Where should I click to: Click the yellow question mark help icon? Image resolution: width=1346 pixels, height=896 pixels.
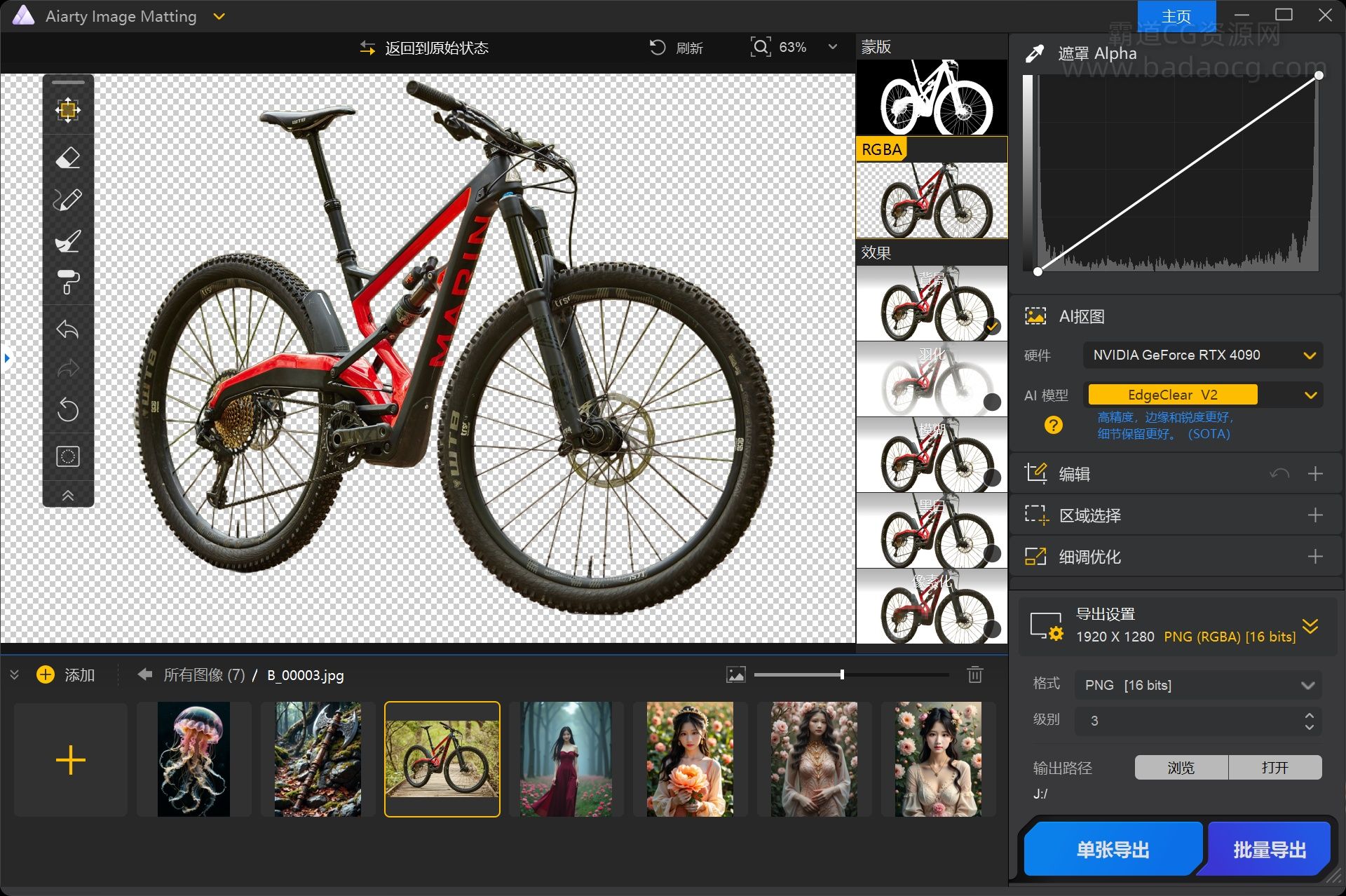pos(1053,425)
